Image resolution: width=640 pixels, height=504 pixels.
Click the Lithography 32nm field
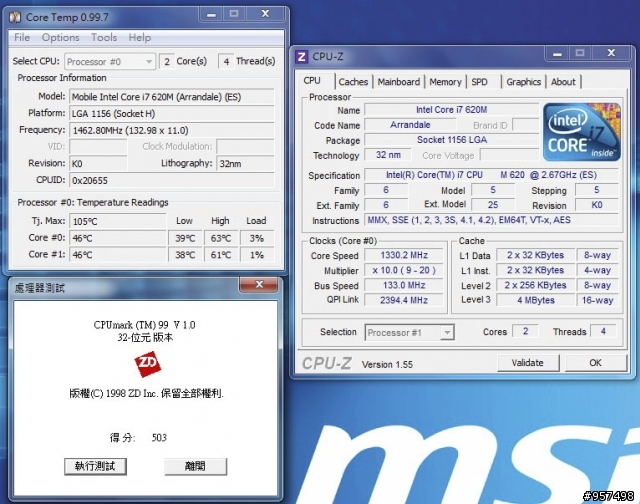(245, 164)
